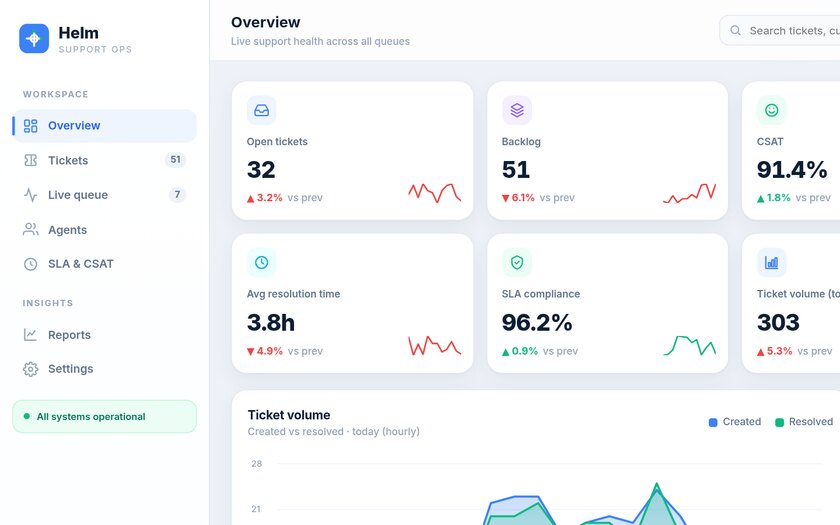Image resolution: width=840 pixels, height=525 pixels.
Task: Click the Helm logo icon
Action: 34,39
